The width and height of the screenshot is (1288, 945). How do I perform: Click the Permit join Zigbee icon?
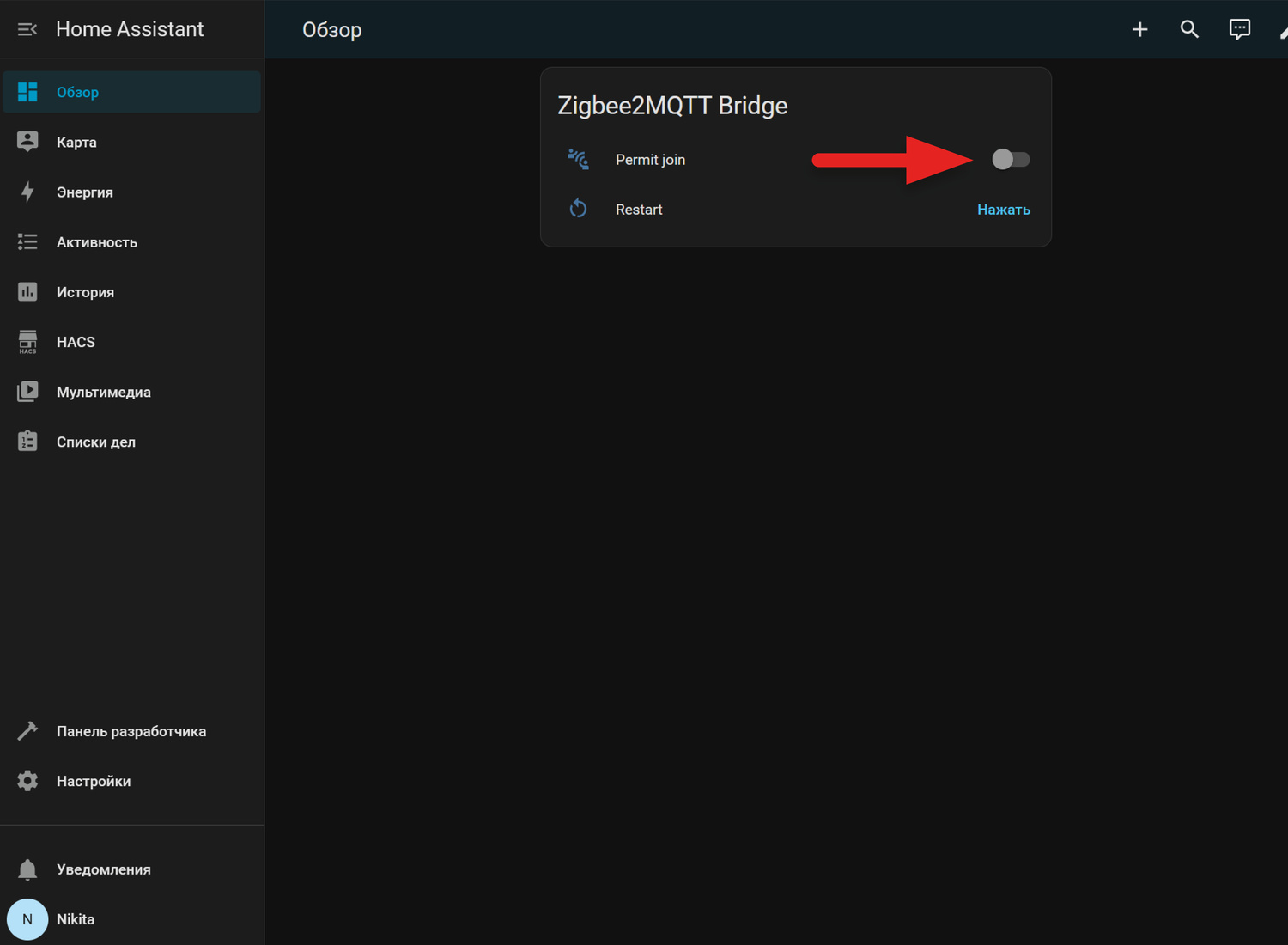pyautogui.click(x=578, y=159)
